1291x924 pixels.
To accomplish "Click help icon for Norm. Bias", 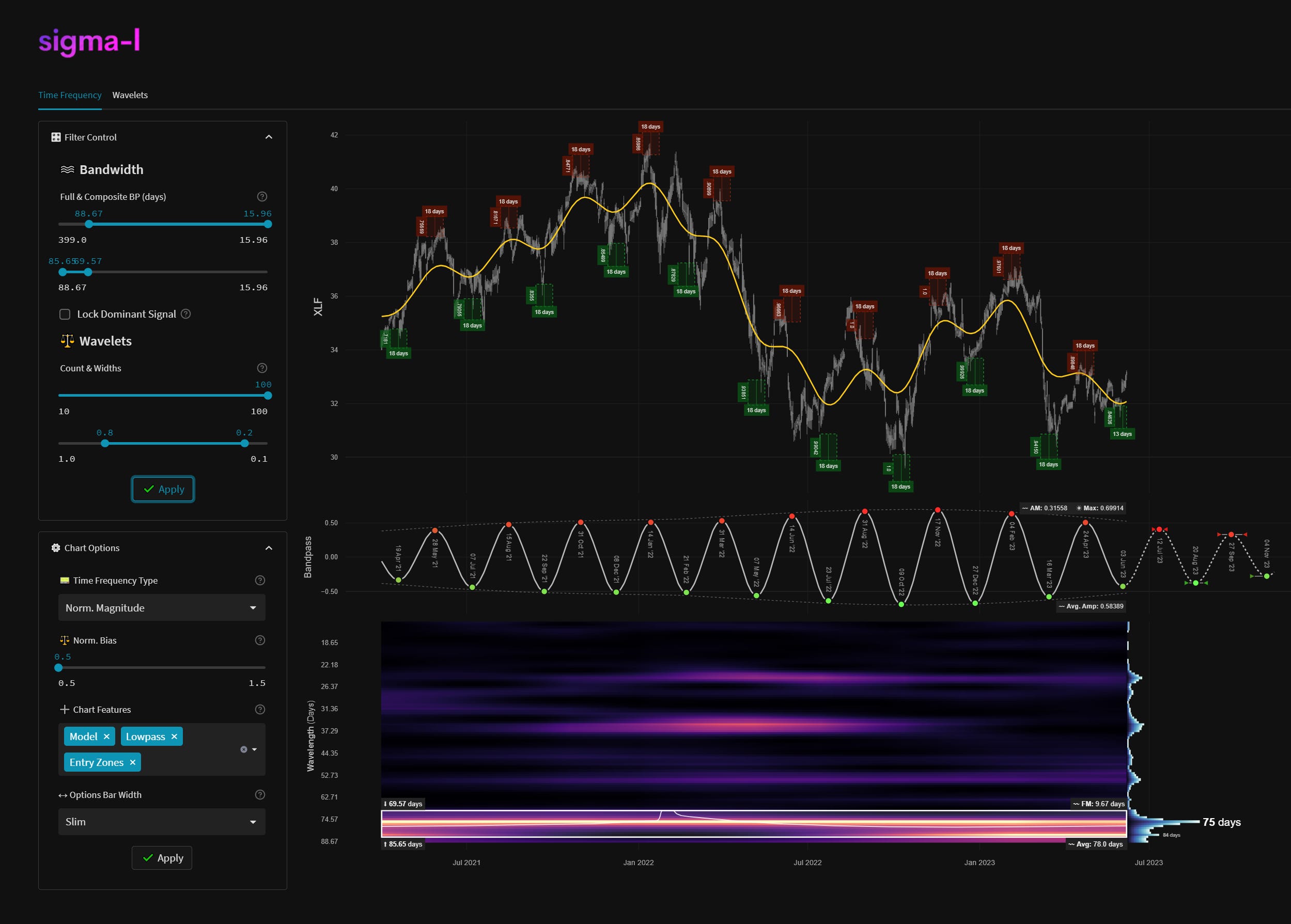I will point(260,640).
